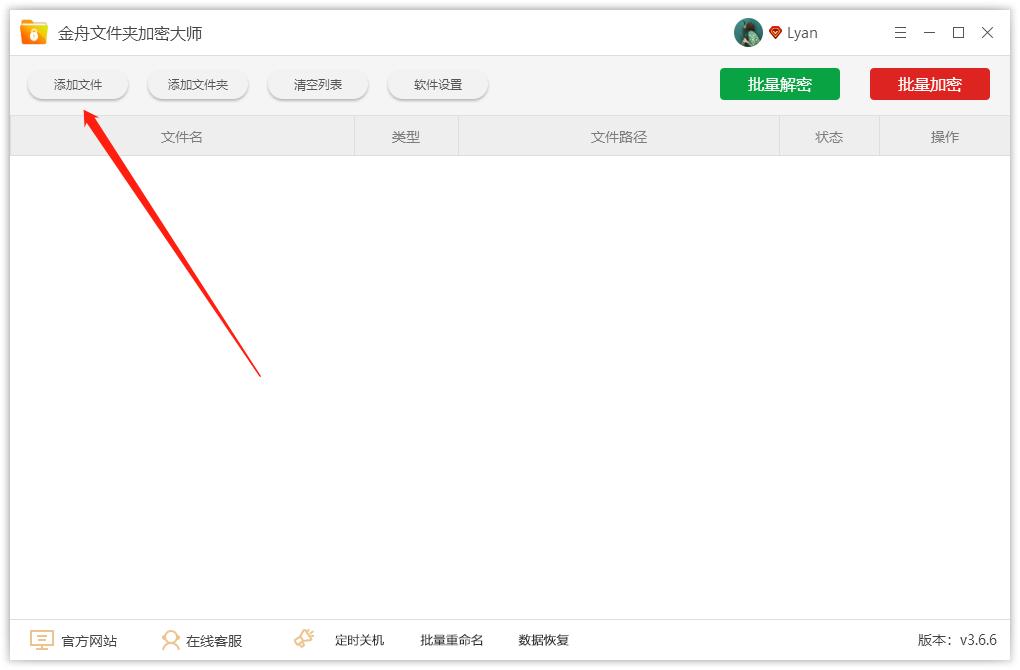1020x670 pixels.
Task: Click the 官方网站 monitor icon
Action: pos(39,640)
